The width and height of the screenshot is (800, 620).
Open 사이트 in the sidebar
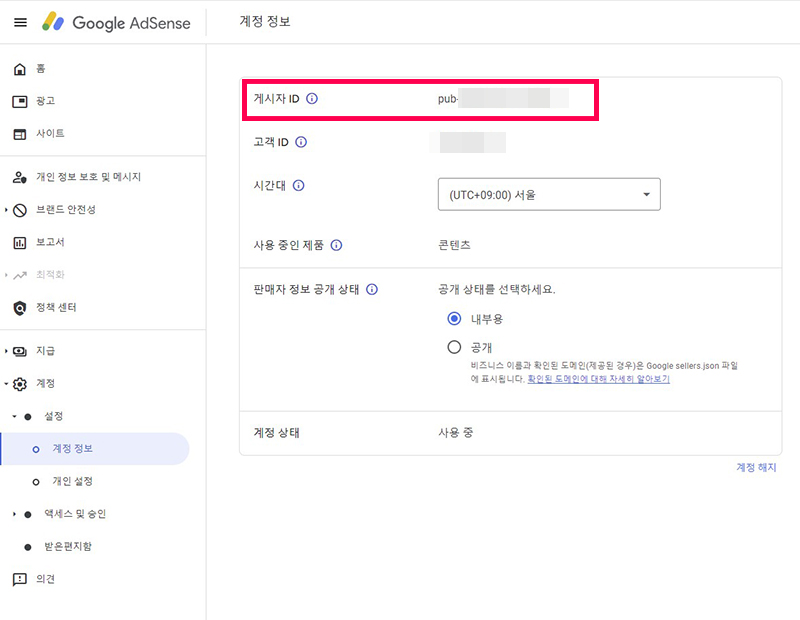coord(50,134)
